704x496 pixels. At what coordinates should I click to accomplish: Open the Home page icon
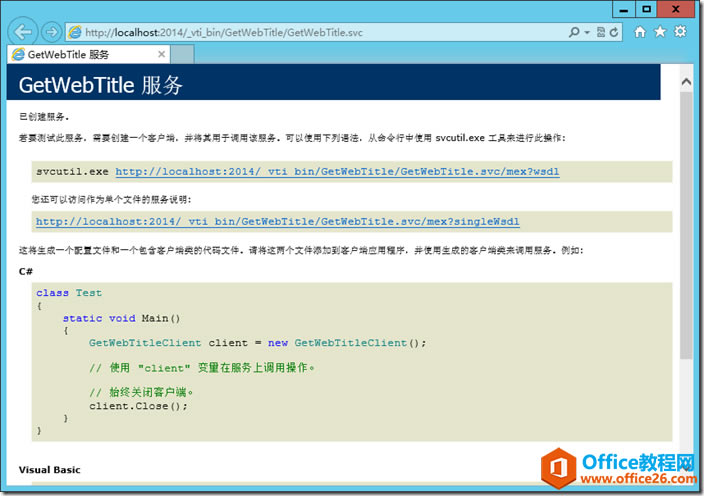(x=640, y=32)
